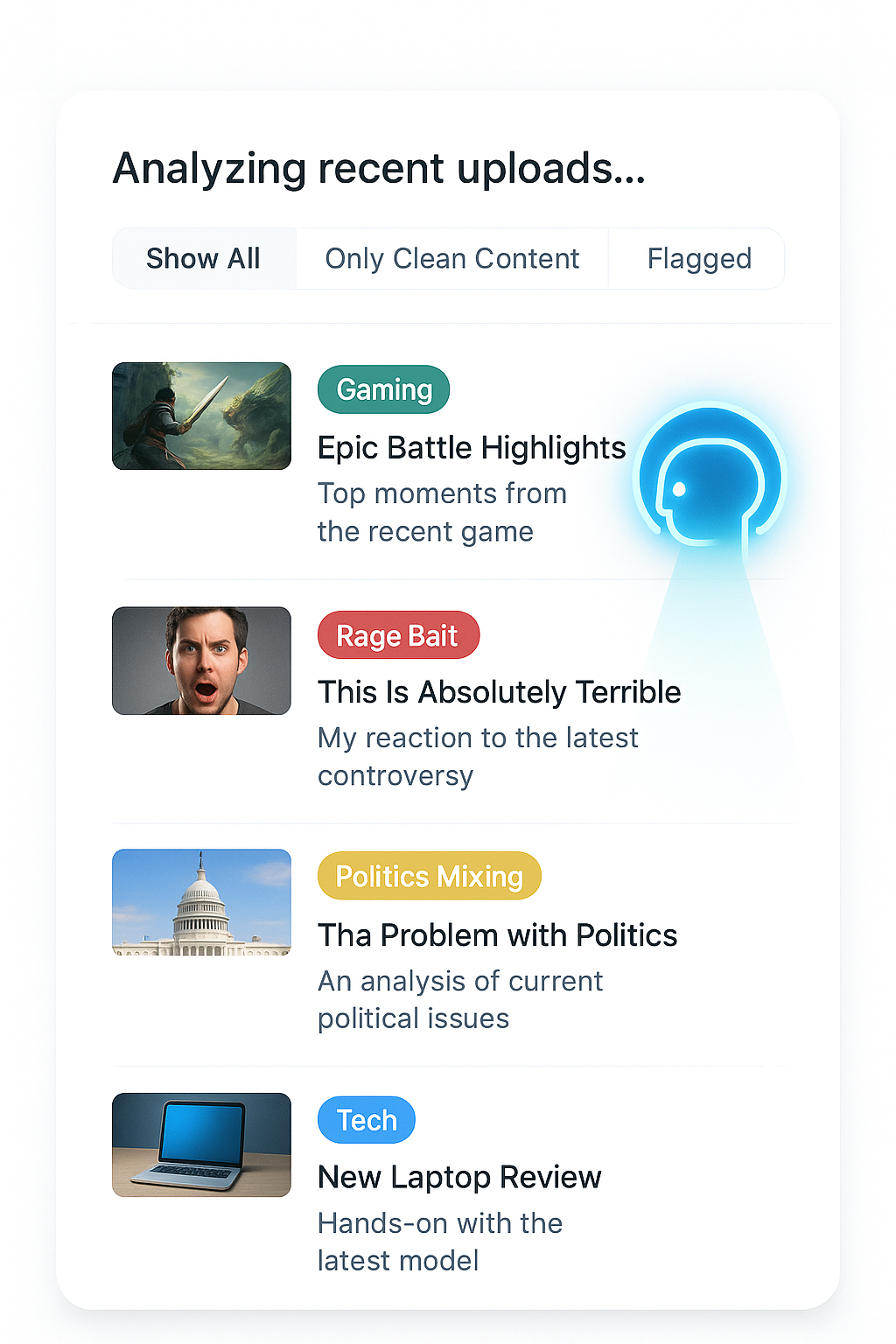Click the blue Tech tag
Screen dimensions: 896x1344
point(367,1120)
